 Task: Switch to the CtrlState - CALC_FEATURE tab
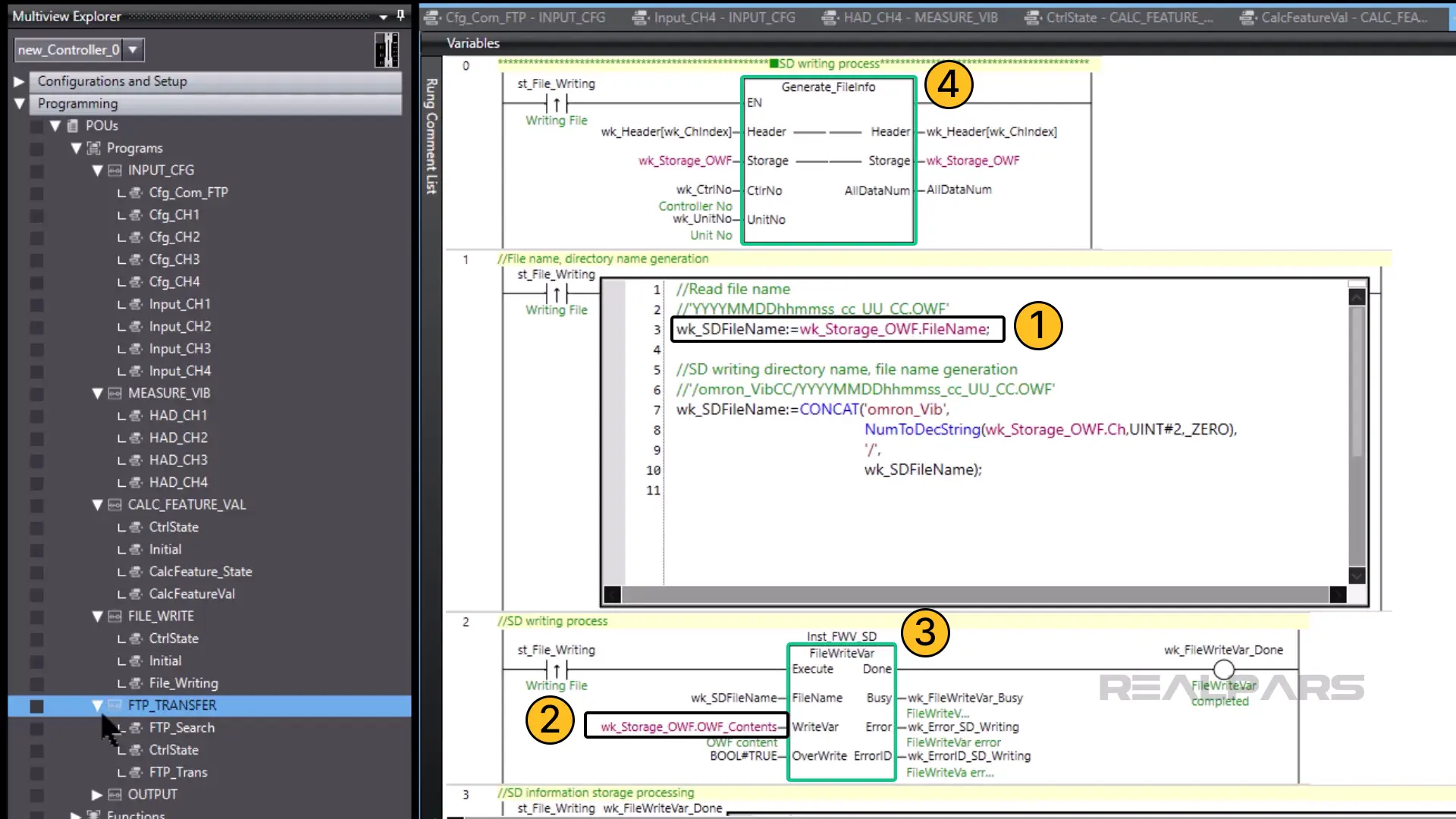click(x=1120, y=17)
